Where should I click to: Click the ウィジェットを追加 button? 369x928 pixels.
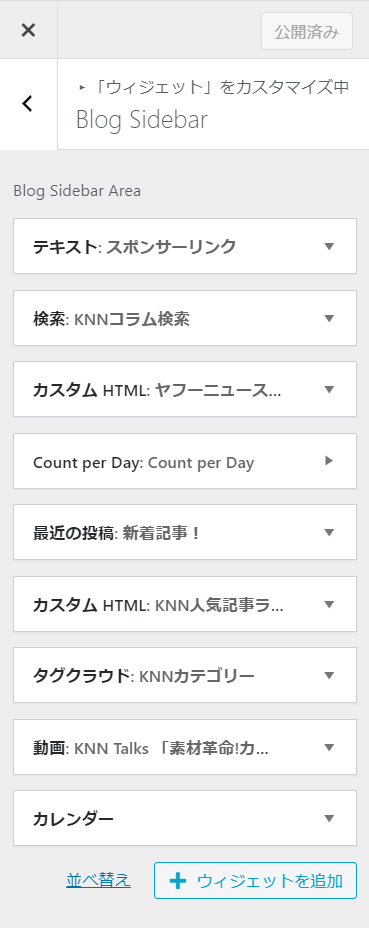click(255, 881)
